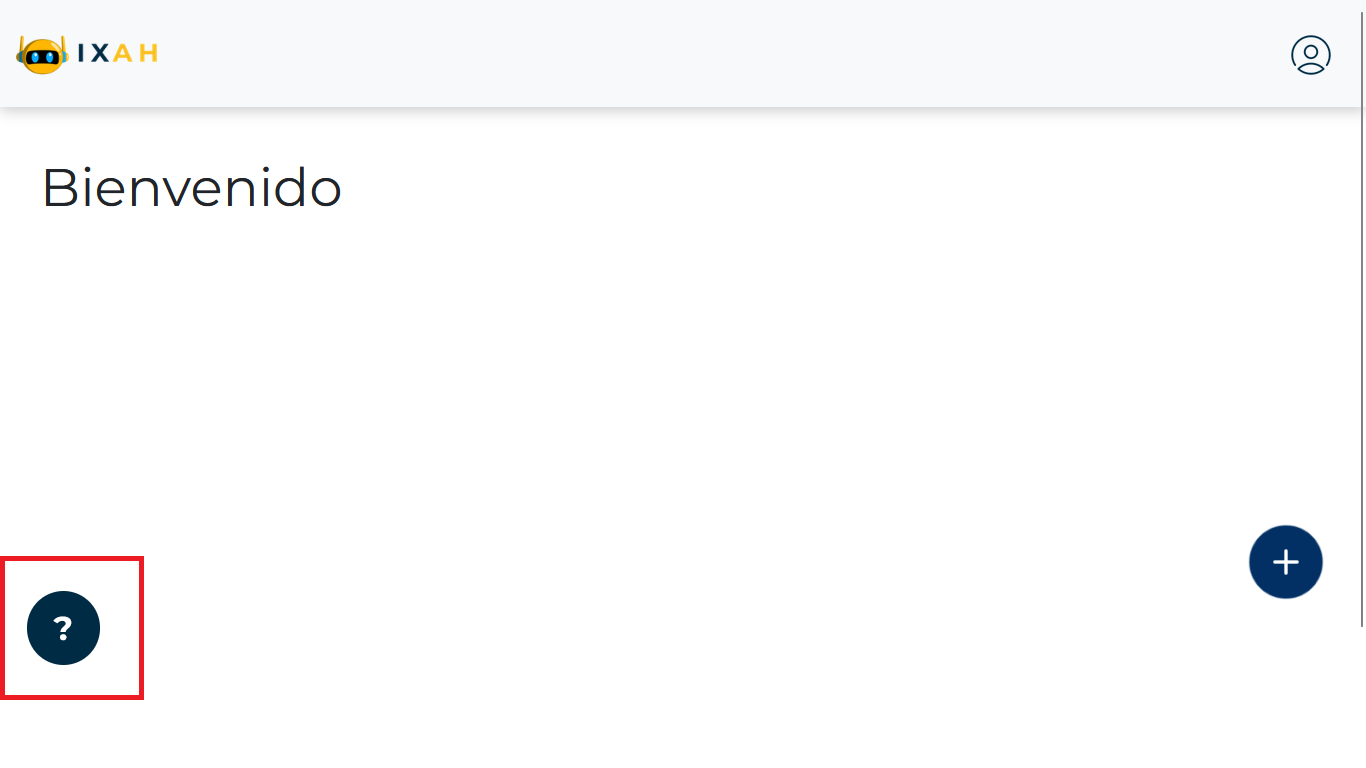
Task: Create new entry with navy plus icon
Action: coord(1285,562)
